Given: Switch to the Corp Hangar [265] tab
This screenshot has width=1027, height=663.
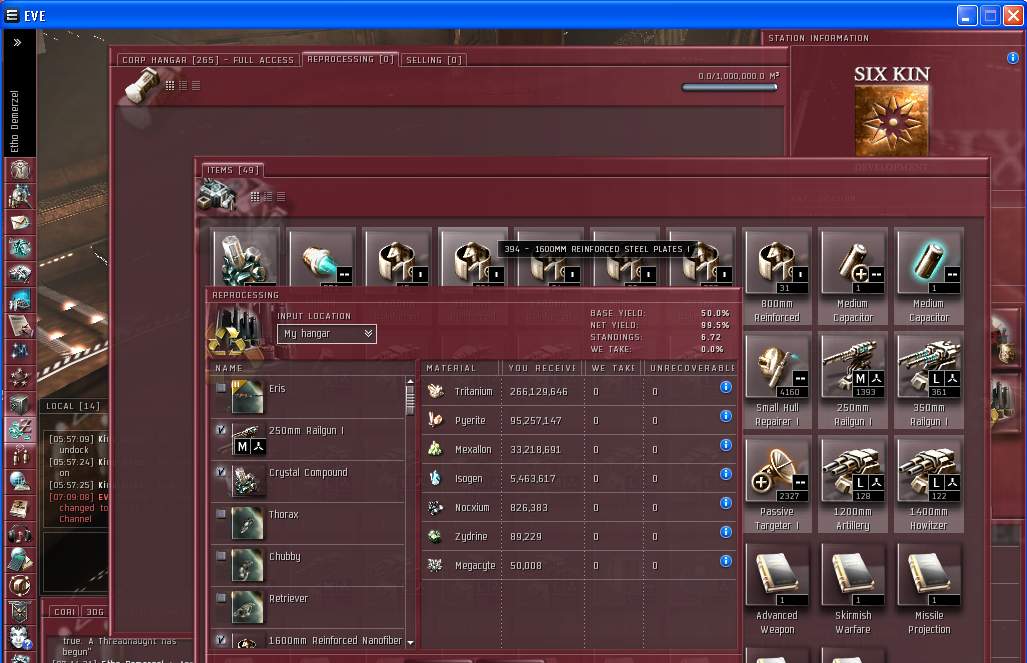Looking at the screenshot, I should 208,60.
